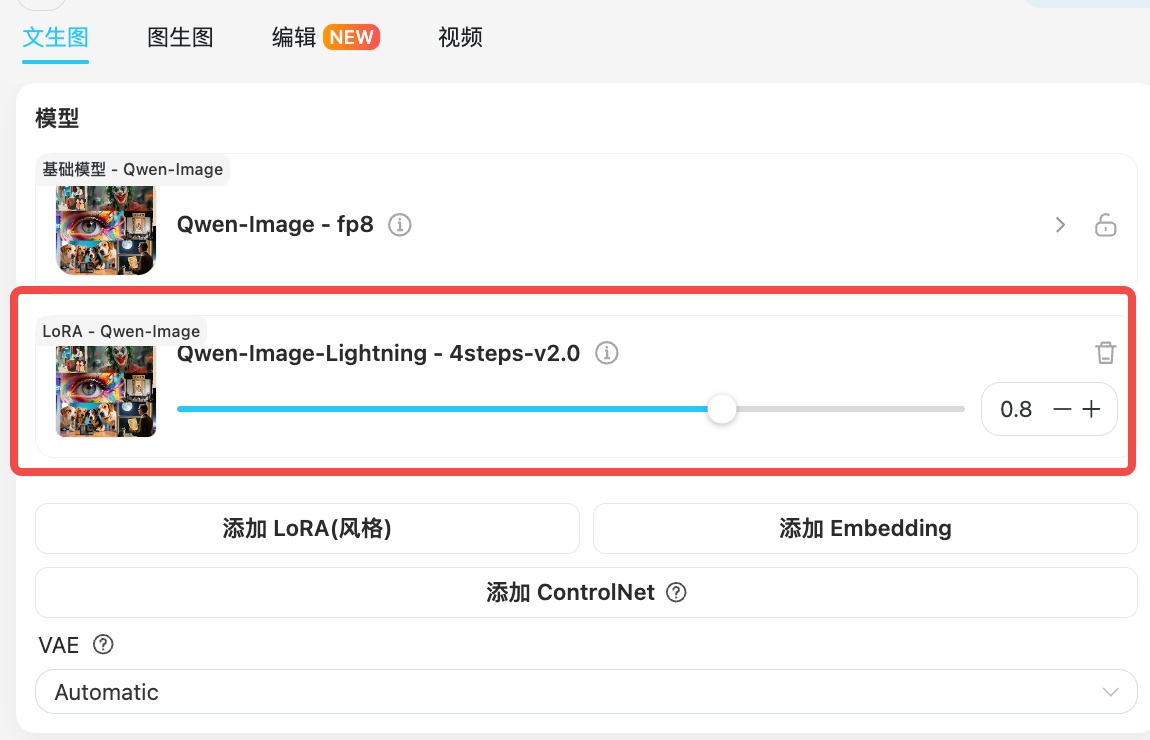1150x740 pixels.
Task: Click the help icon next to VAE
Action: pyautogui.click(x=103, y=645)
